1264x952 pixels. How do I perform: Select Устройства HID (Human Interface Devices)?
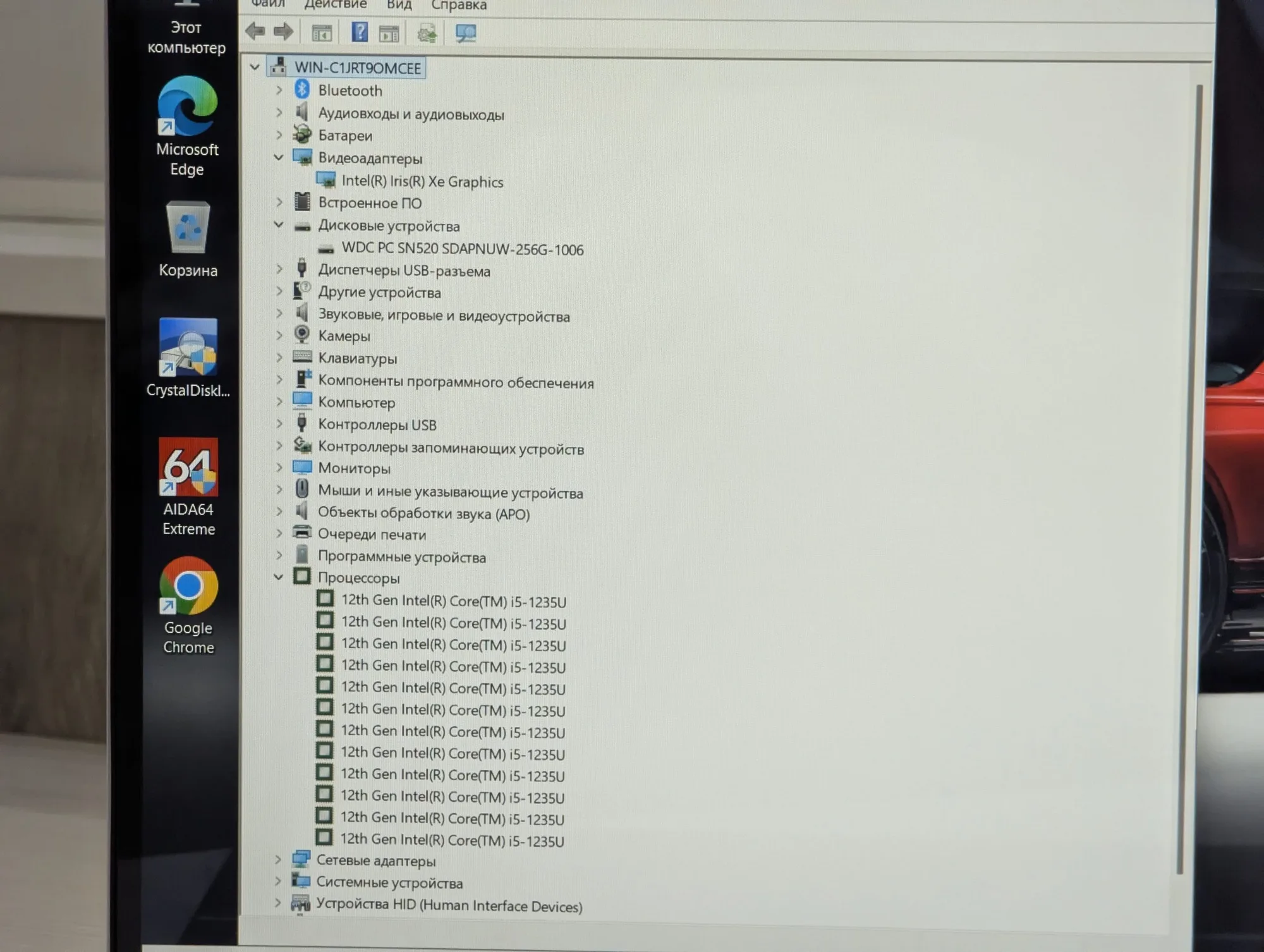pyautogui.click(x=449, y=905)
